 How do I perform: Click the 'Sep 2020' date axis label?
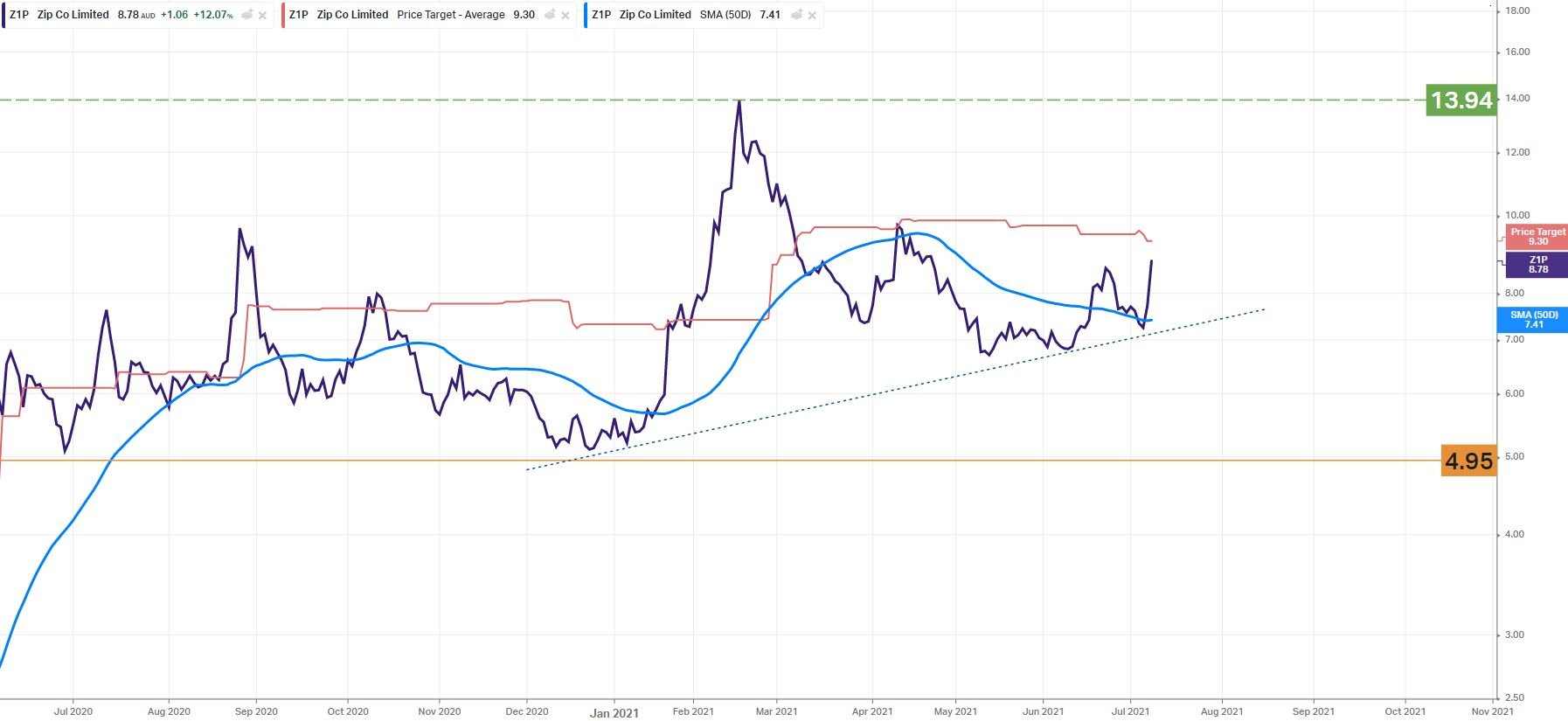coord(256,711)
